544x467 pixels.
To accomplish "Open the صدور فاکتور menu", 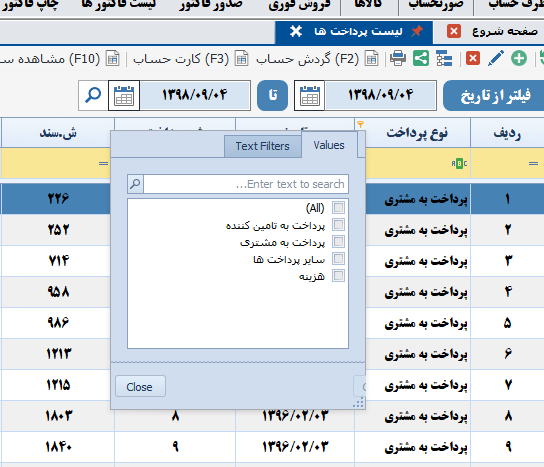I will click(211, 5).
